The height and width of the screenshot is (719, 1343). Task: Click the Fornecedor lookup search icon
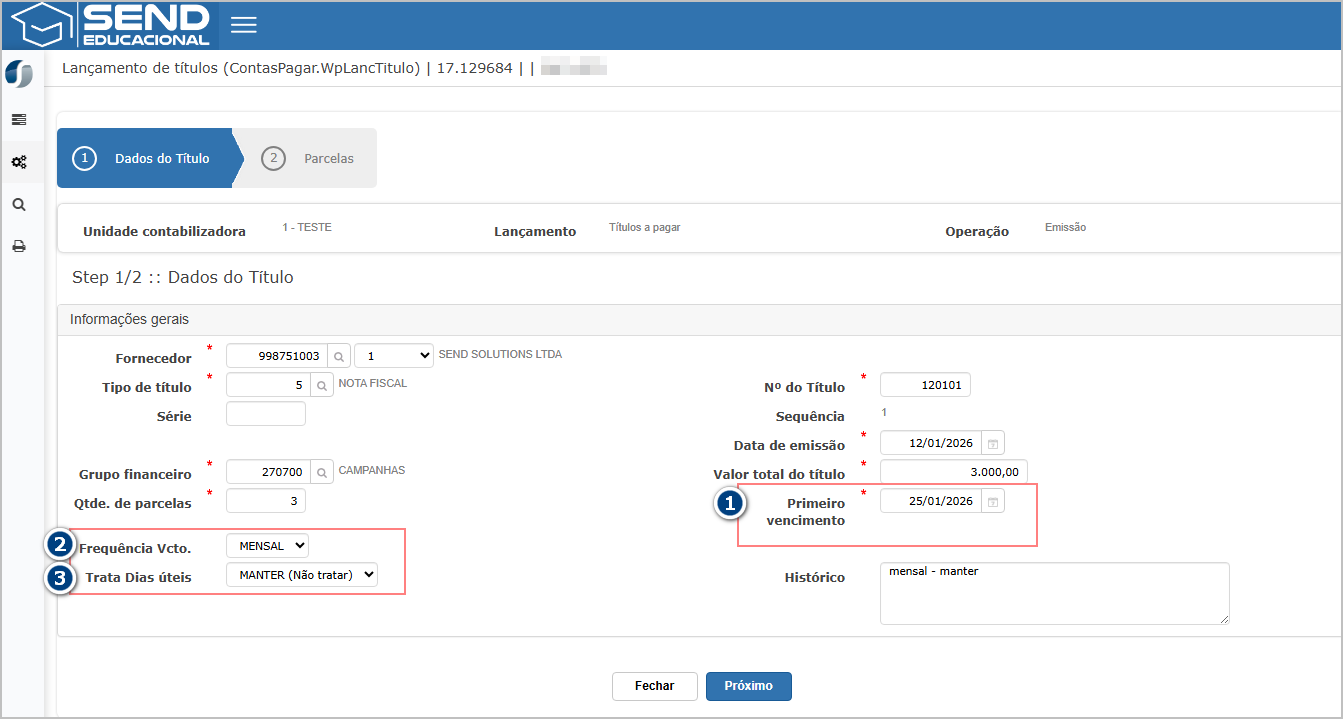[x=339, y=356]
